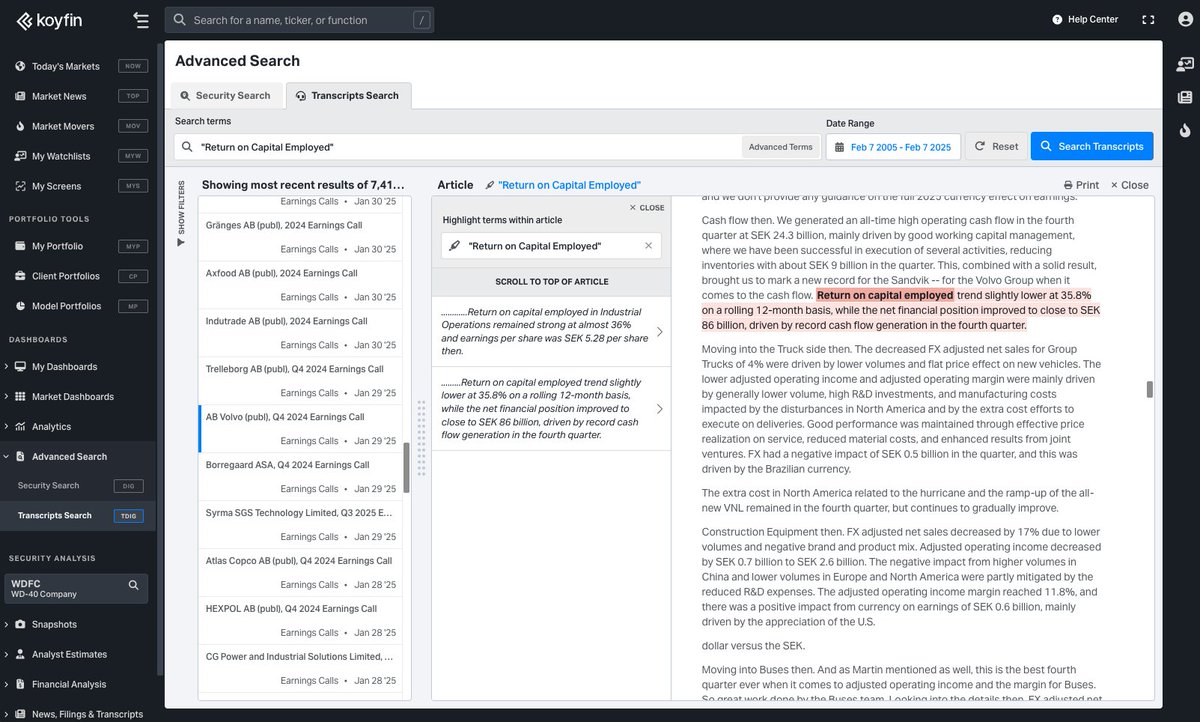Open right rail news feed icon
Viewport: 1200px width, 722px height.
pos(1185,97)
